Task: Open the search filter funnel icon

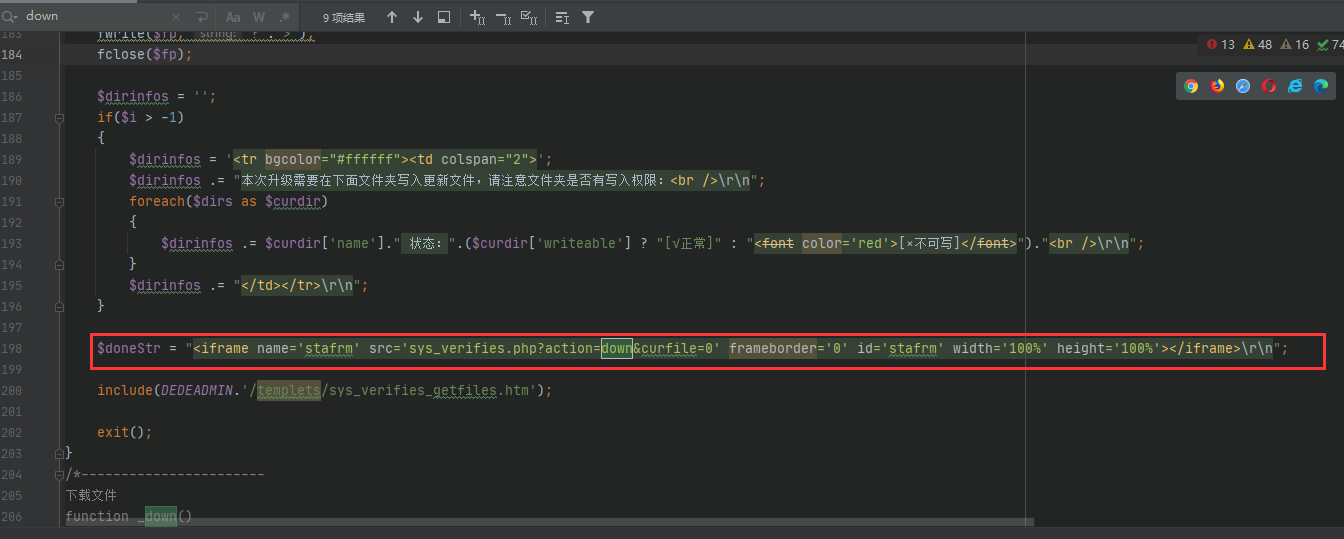Action: (x=588, y=17)
